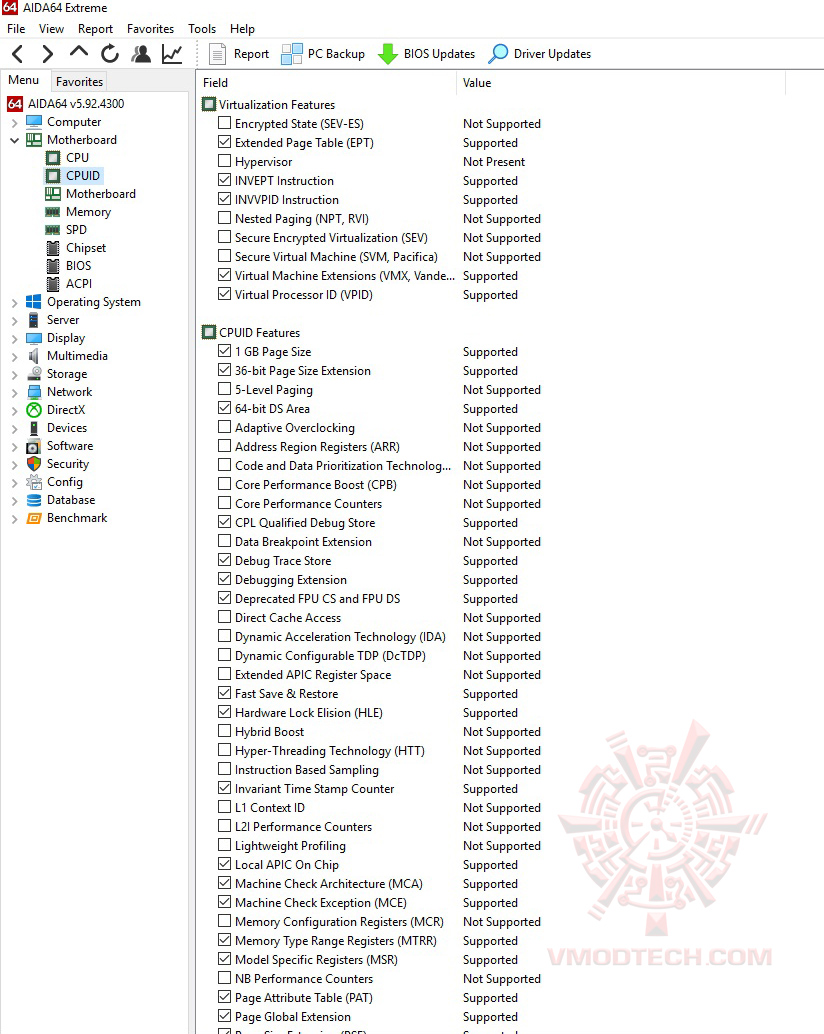Viewport: 824px width, 1034px height.
Task: Expand the Network tree node
Action: pyautogui.click(x=14, y=392)
